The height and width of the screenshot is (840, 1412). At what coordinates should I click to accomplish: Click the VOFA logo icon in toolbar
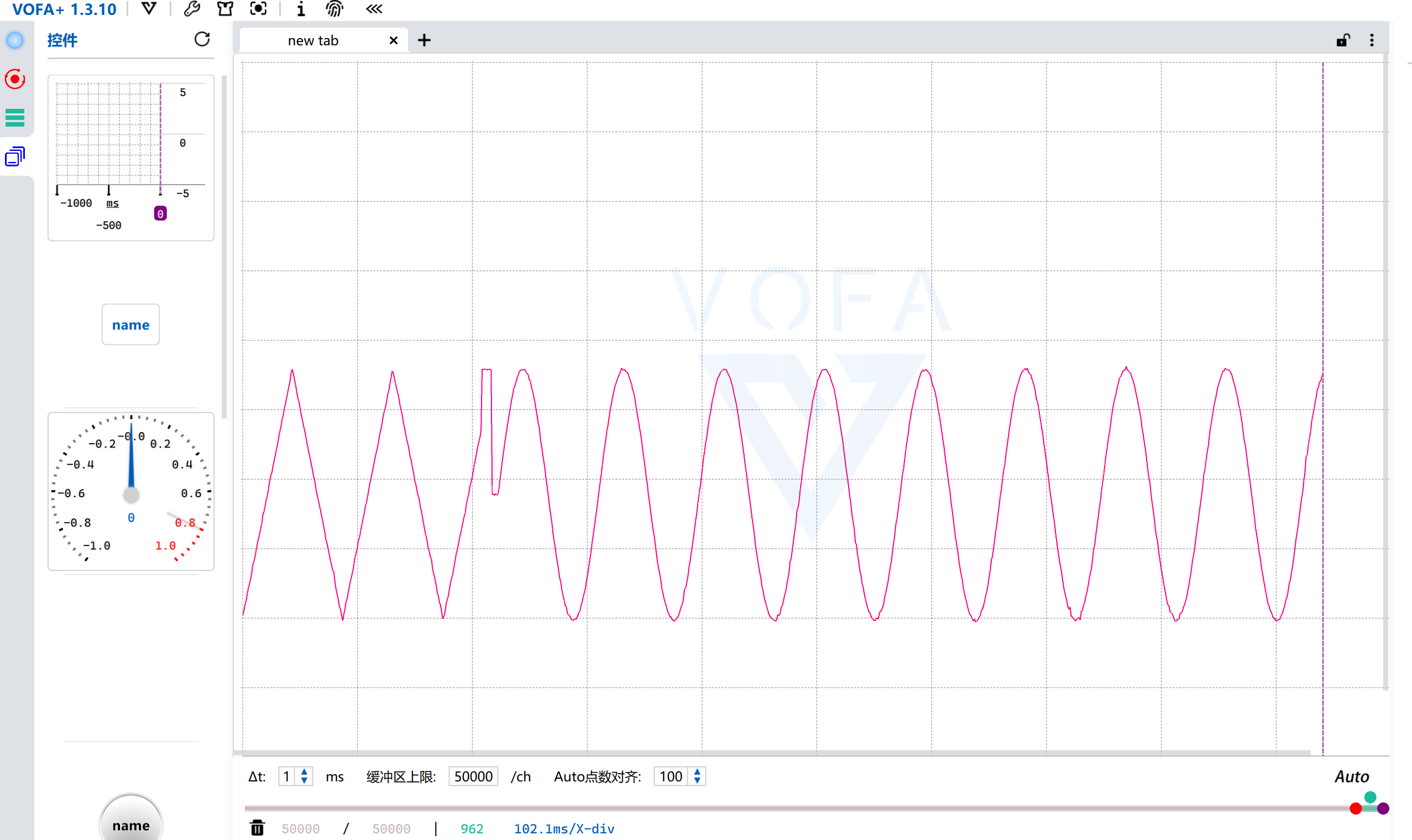click(149, 8)
